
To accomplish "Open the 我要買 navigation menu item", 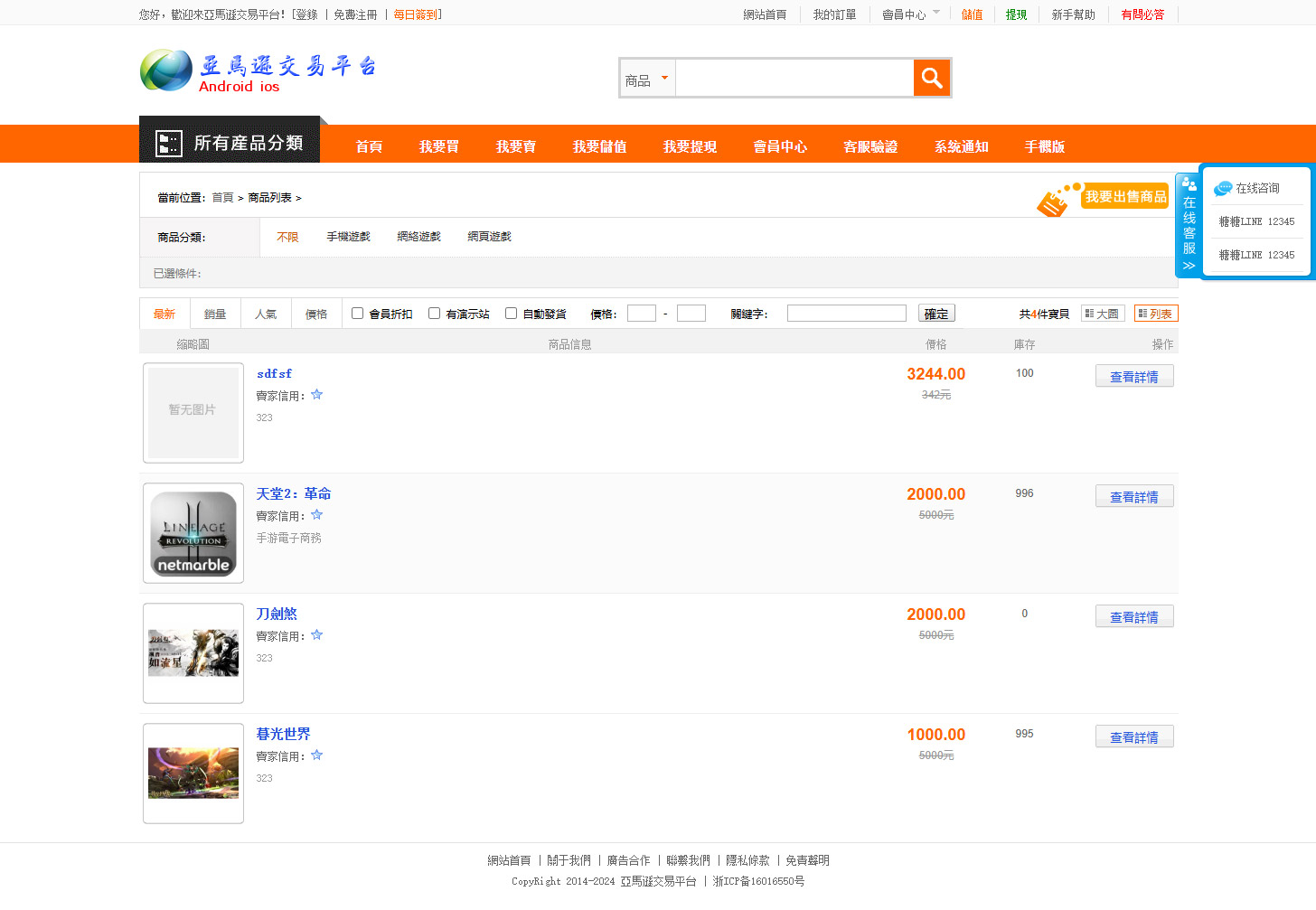I will pos(438,146).
